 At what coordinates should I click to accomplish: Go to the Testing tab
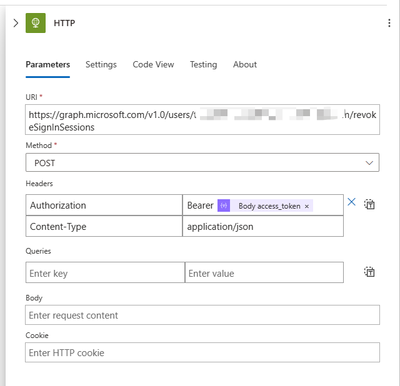click(203, 64)
